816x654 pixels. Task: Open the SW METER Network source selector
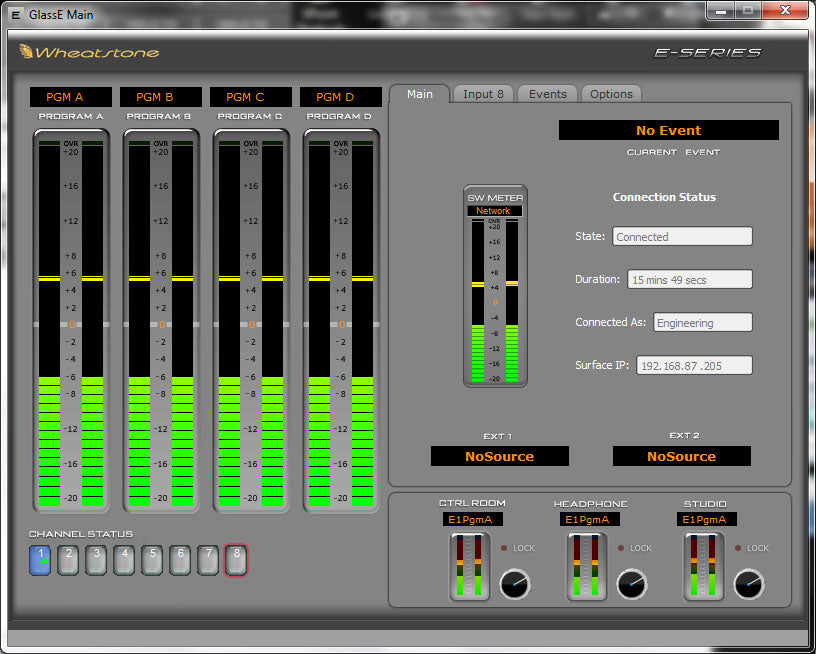pyautogui.click(x=494, y=211)
